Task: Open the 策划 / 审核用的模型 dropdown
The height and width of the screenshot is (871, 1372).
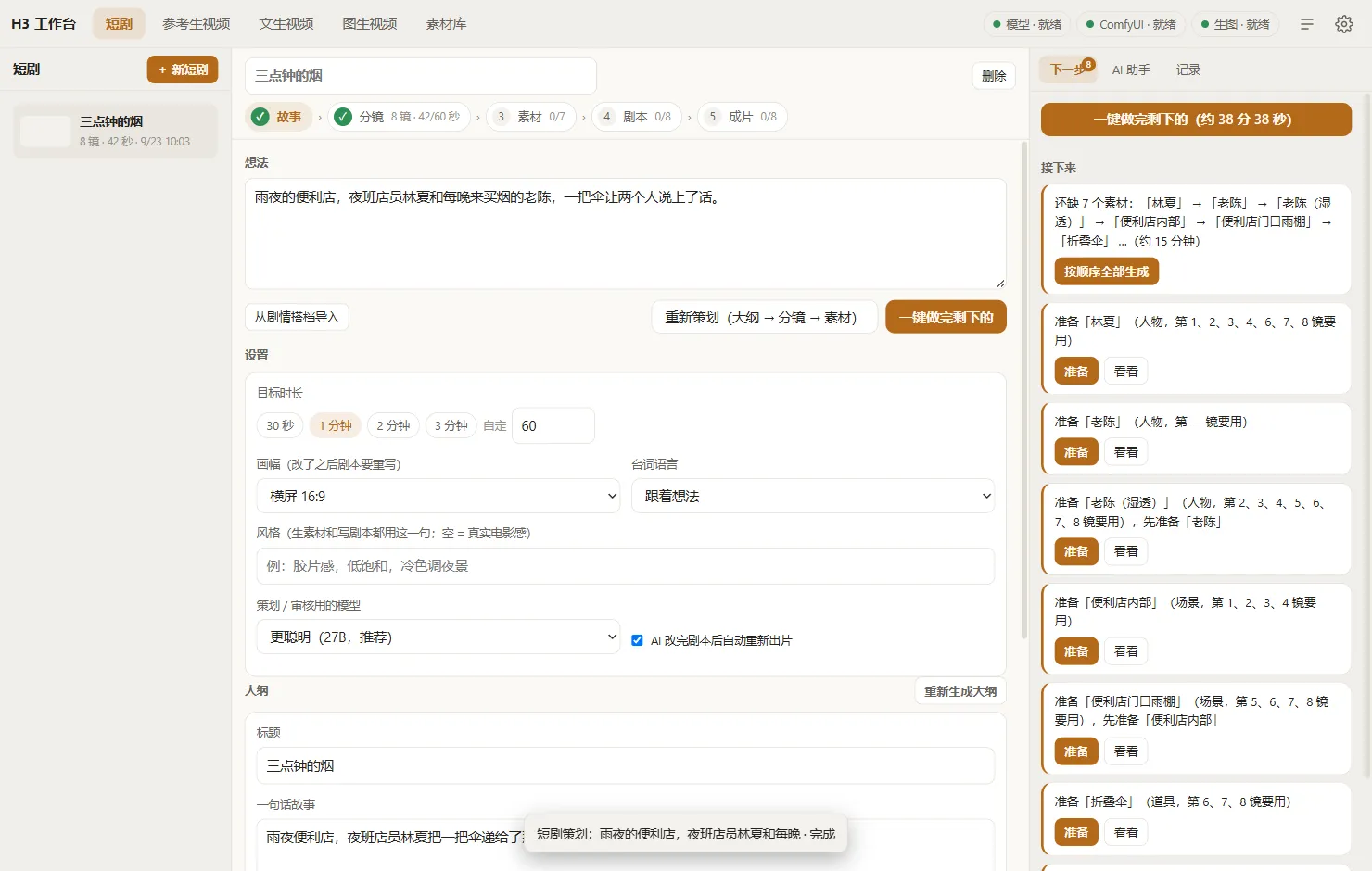Action: 438,637
